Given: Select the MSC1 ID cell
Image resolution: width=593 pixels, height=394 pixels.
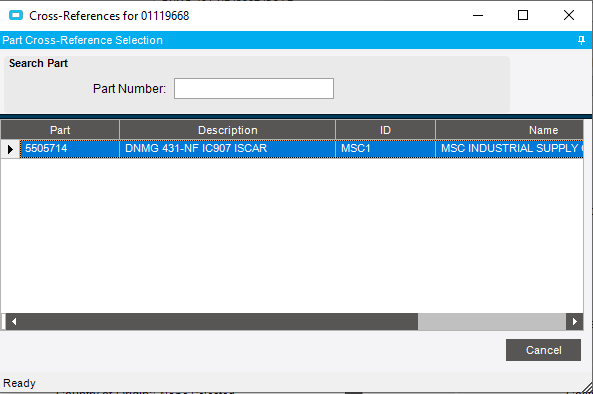Looking at the screenshot, I should pyautogui.click(x=385, y=149).
